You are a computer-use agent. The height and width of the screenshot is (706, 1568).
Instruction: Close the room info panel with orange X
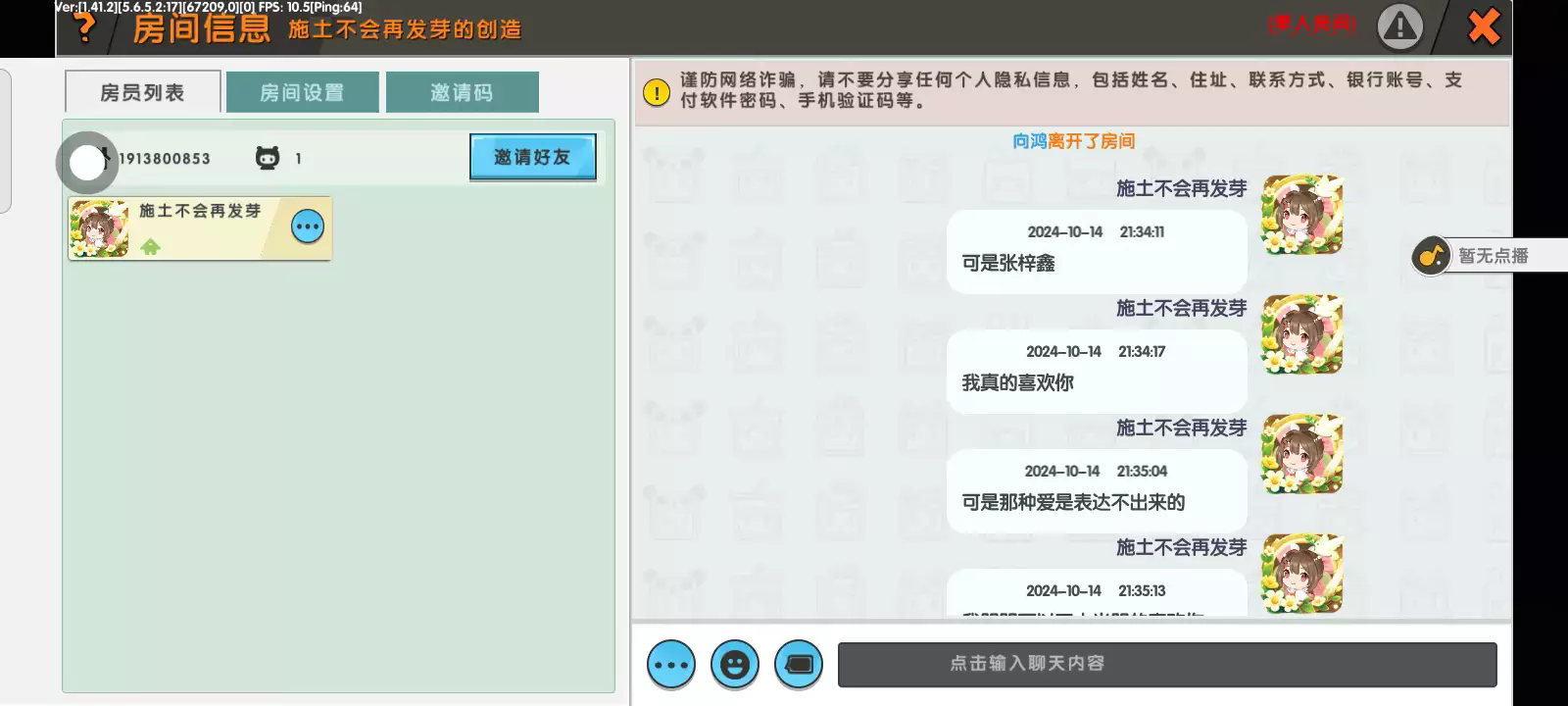click(x=1484, y=27)
